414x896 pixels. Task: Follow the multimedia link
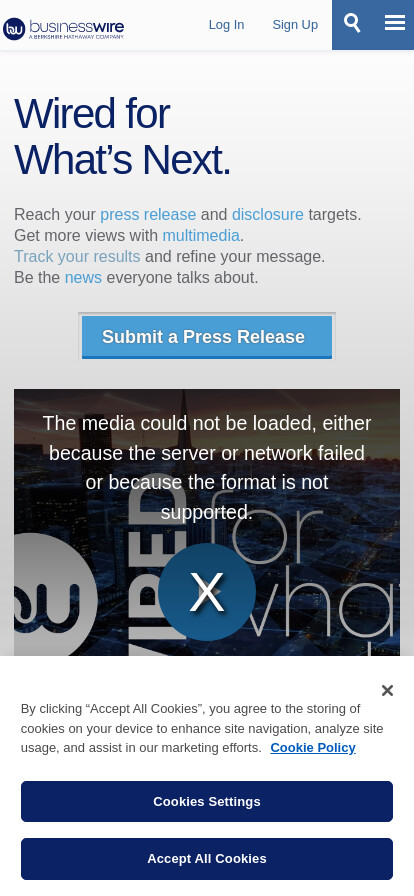click(x=201, y=235)
